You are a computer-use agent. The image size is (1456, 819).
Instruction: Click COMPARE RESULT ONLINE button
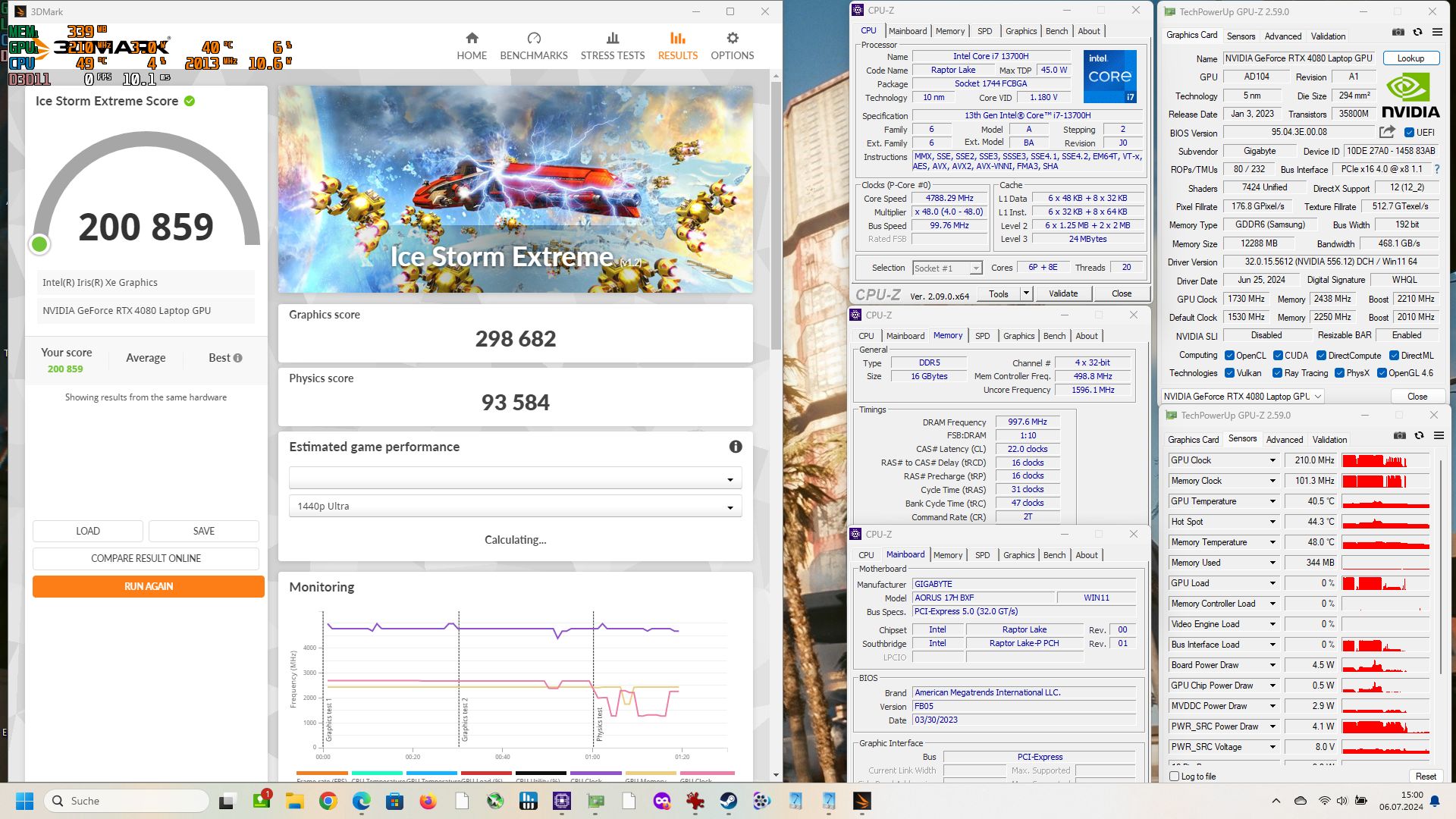coord(146,558)
